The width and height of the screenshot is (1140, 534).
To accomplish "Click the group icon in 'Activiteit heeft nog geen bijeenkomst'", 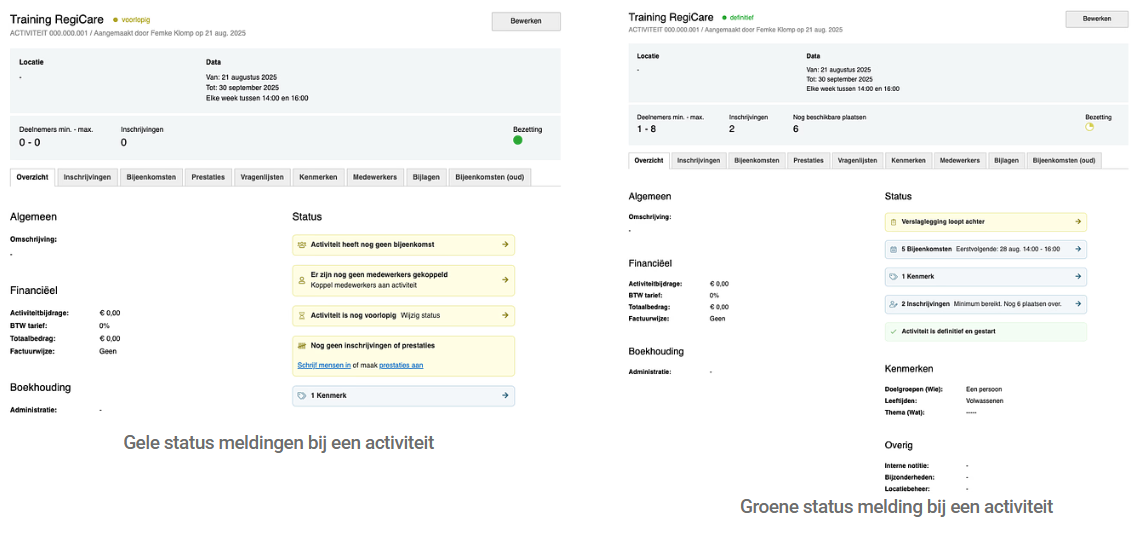I will pyautogui.click(x=301, y=244).
